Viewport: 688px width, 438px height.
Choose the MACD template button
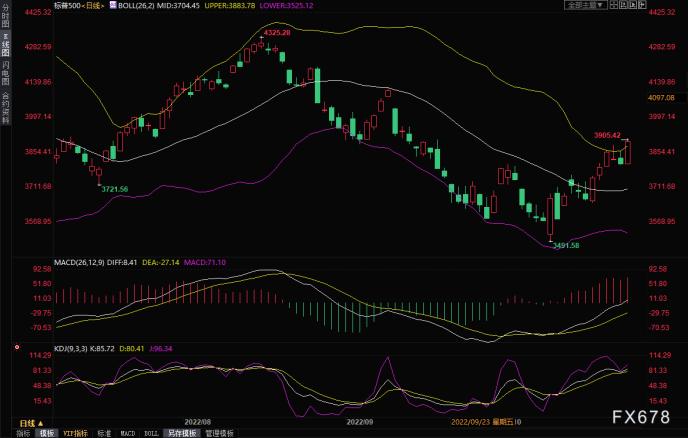click(128, 433)
